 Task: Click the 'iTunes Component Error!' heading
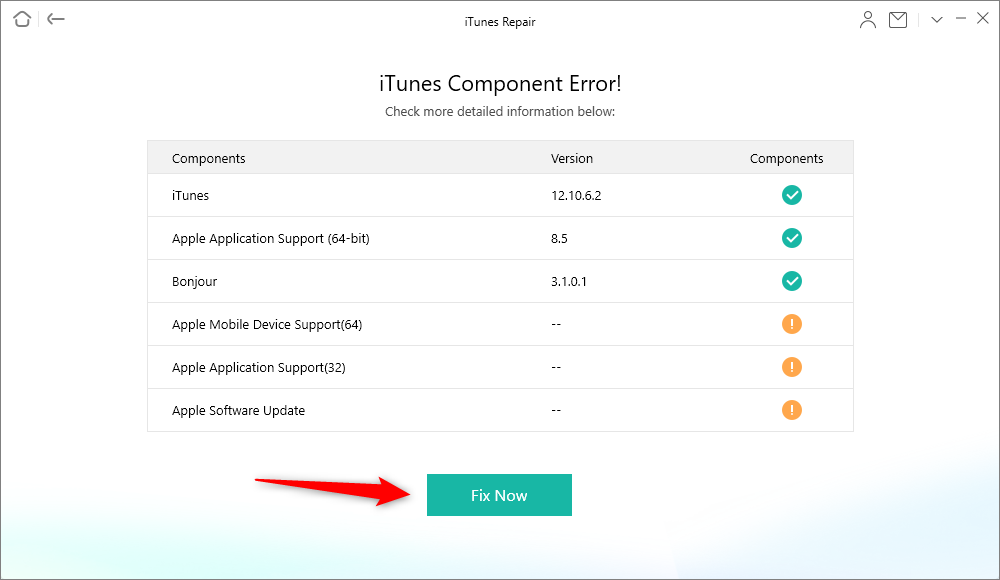point(500,84)
